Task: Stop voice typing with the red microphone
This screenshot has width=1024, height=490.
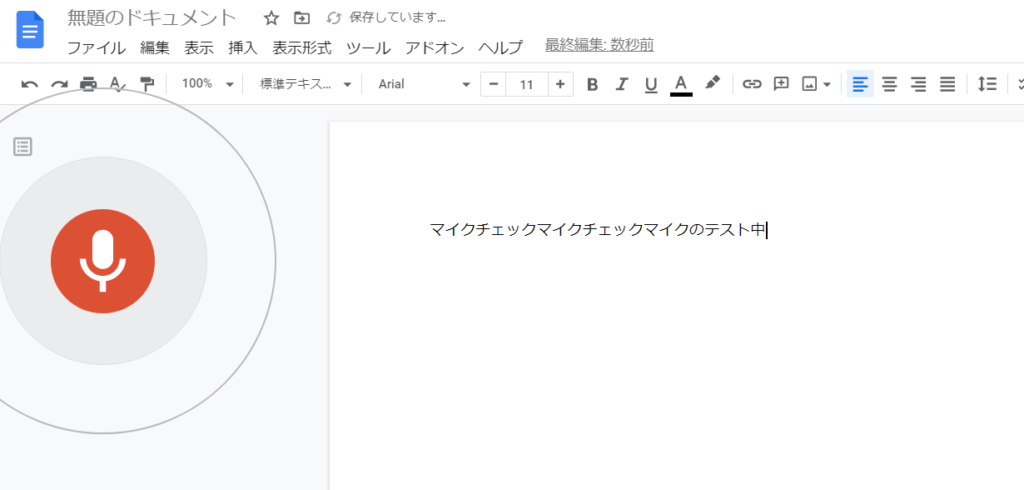Action: pos(103,261)
